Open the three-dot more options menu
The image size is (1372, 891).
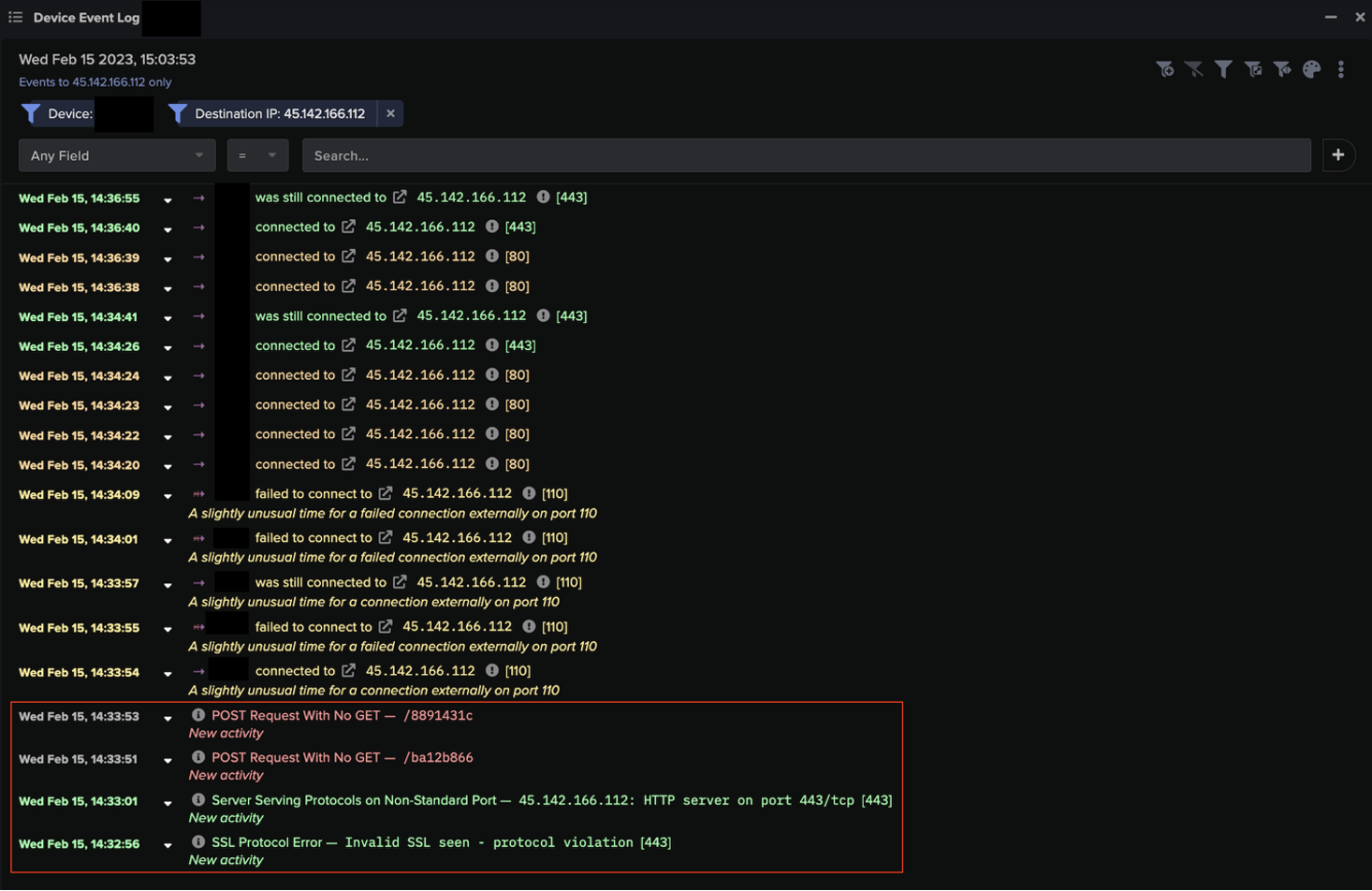tap(1341, 69)
